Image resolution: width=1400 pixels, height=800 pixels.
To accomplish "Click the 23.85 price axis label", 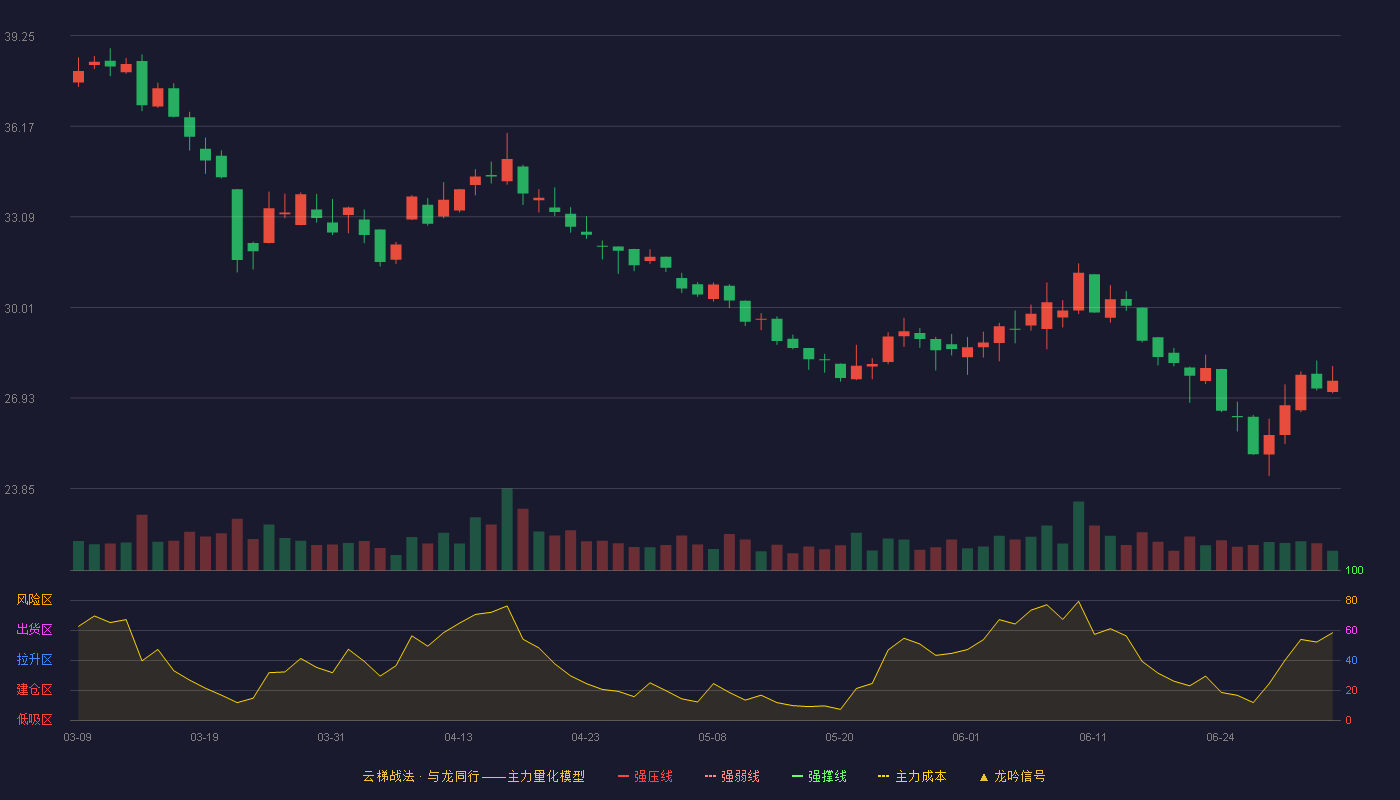I will pos(19,489).
